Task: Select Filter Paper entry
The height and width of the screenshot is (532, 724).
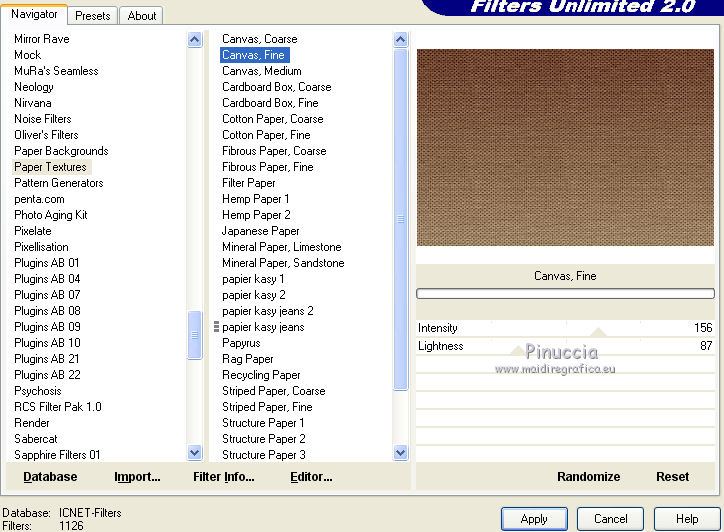Action: [x=248, y=183]
